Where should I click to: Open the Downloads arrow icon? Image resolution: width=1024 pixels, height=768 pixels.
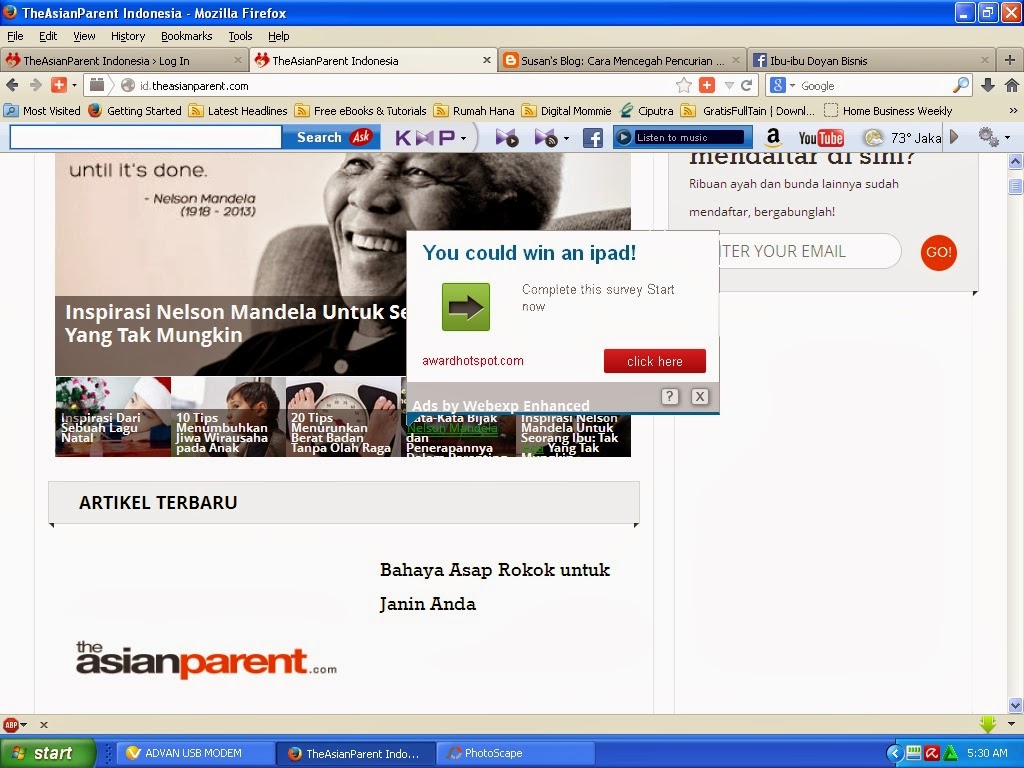[988, 85]
